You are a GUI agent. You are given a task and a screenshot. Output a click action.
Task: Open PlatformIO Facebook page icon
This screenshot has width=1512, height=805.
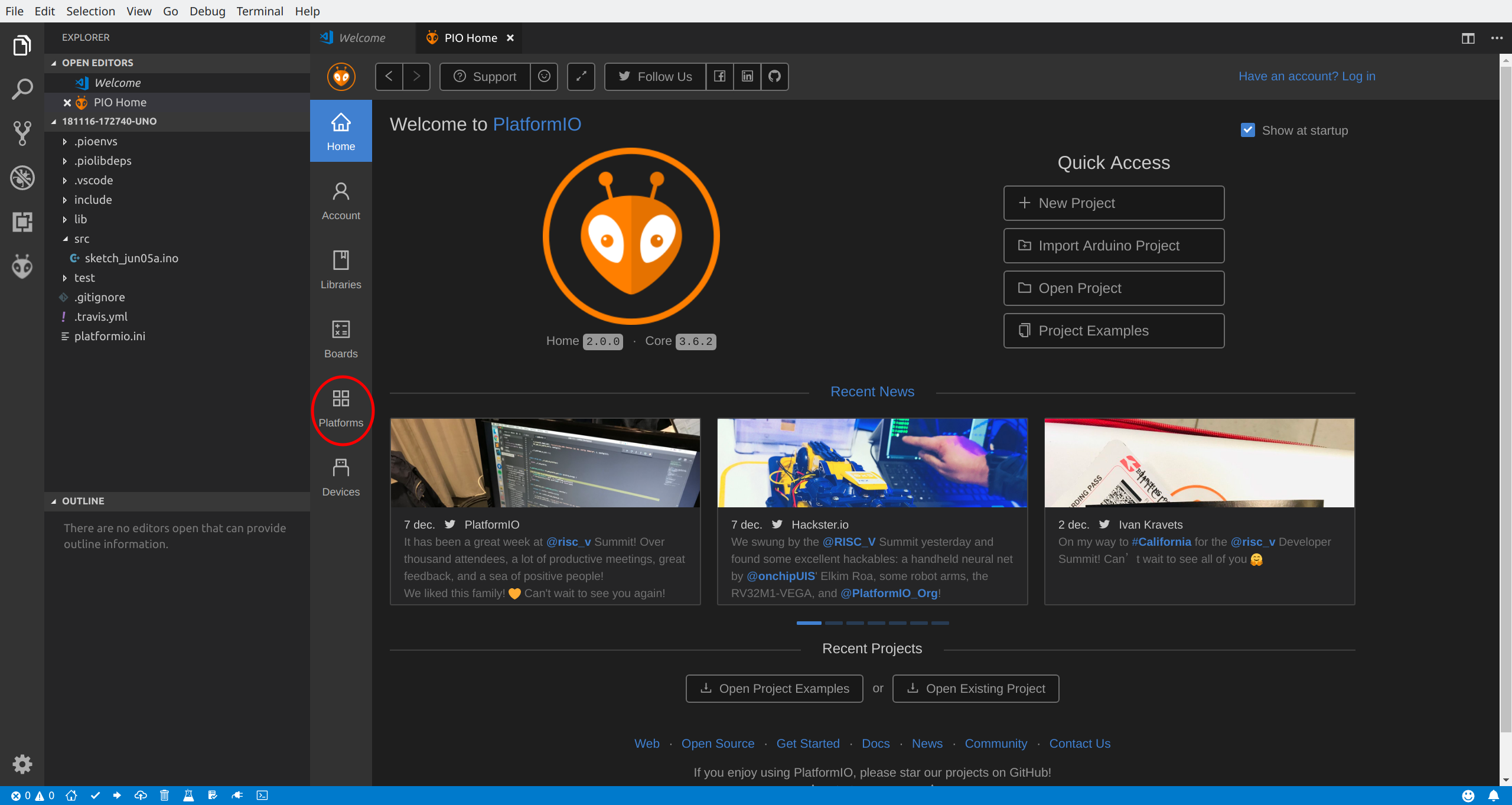(x=719, y=76)
